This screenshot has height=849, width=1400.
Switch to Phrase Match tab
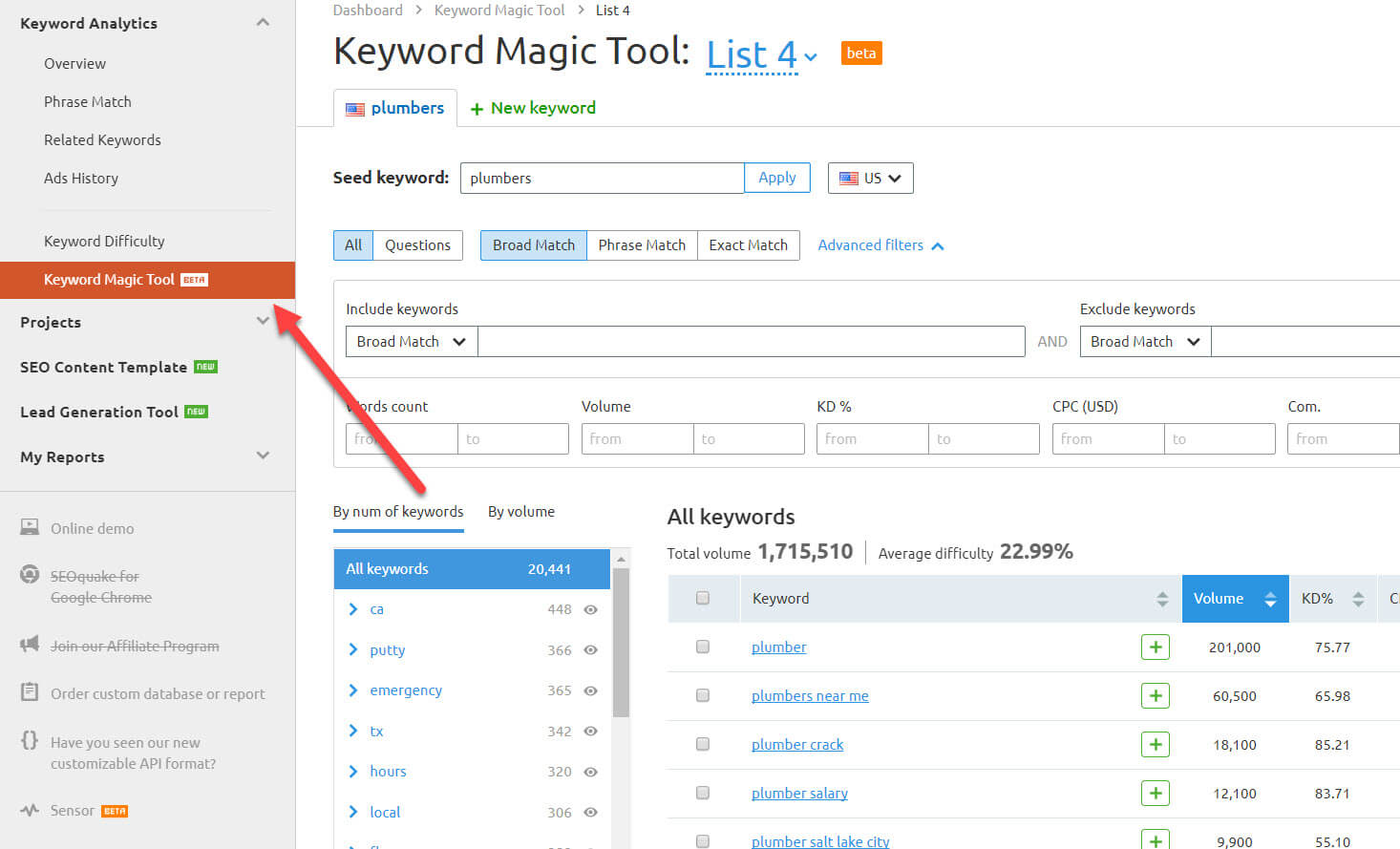pyautogui.click(x=642, y=244)
